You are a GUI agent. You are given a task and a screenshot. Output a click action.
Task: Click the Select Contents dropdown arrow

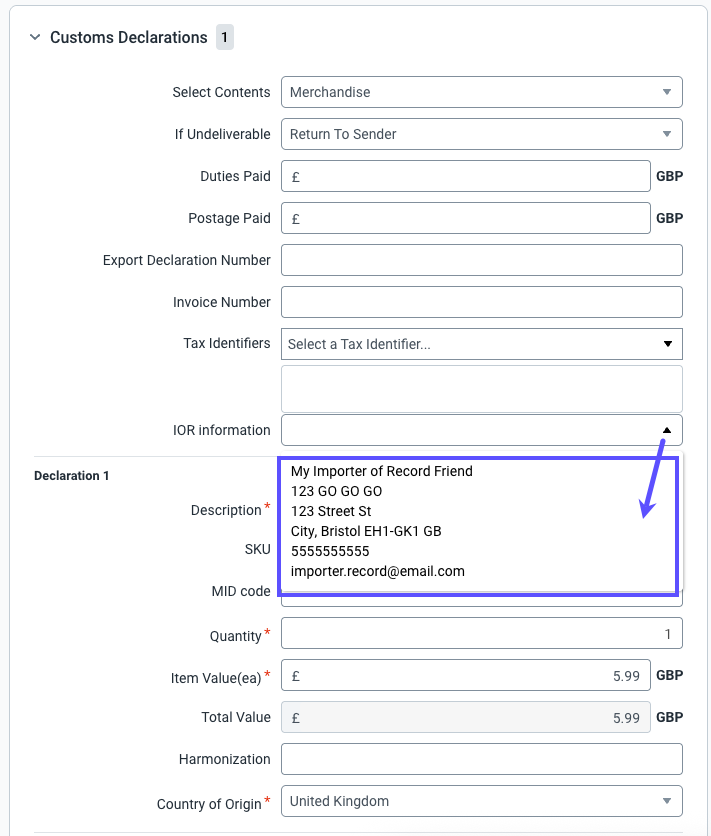click(667, 92)
